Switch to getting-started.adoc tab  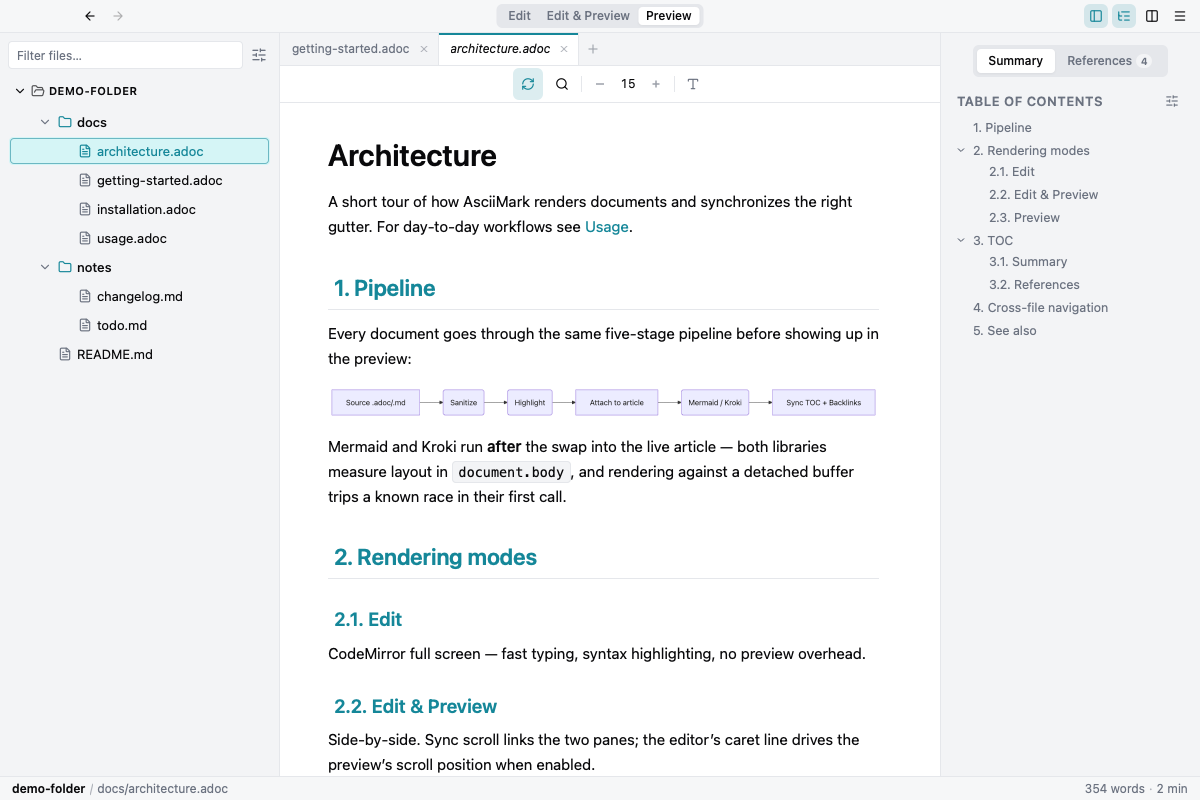point(350,49)
